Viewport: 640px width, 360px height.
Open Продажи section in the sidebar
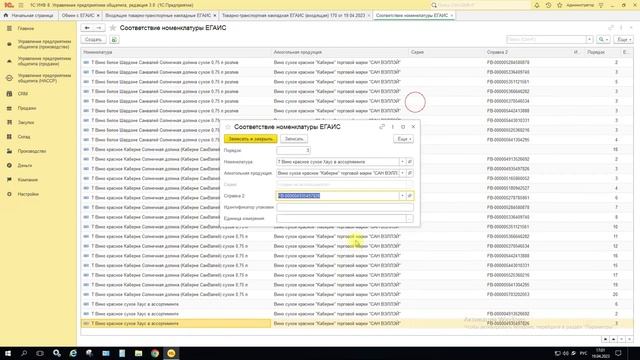click(27, 108)
